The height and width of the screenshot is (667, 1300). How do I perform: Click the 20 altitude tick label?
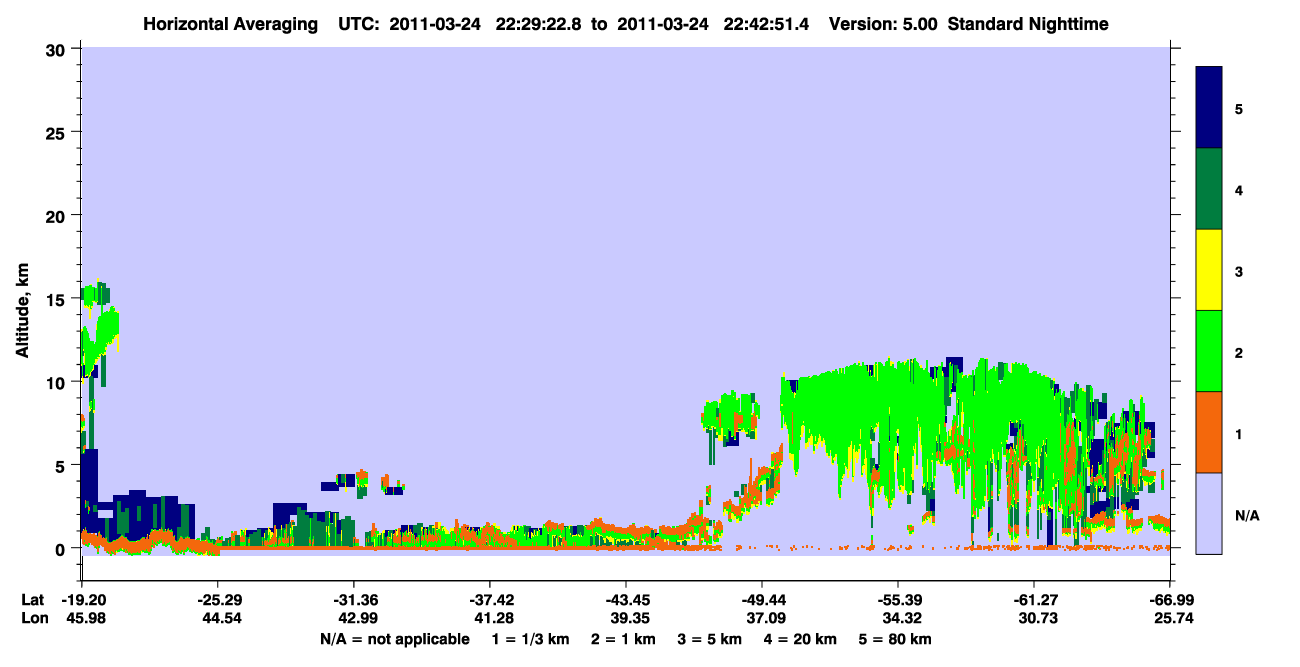tap(57, 215)
